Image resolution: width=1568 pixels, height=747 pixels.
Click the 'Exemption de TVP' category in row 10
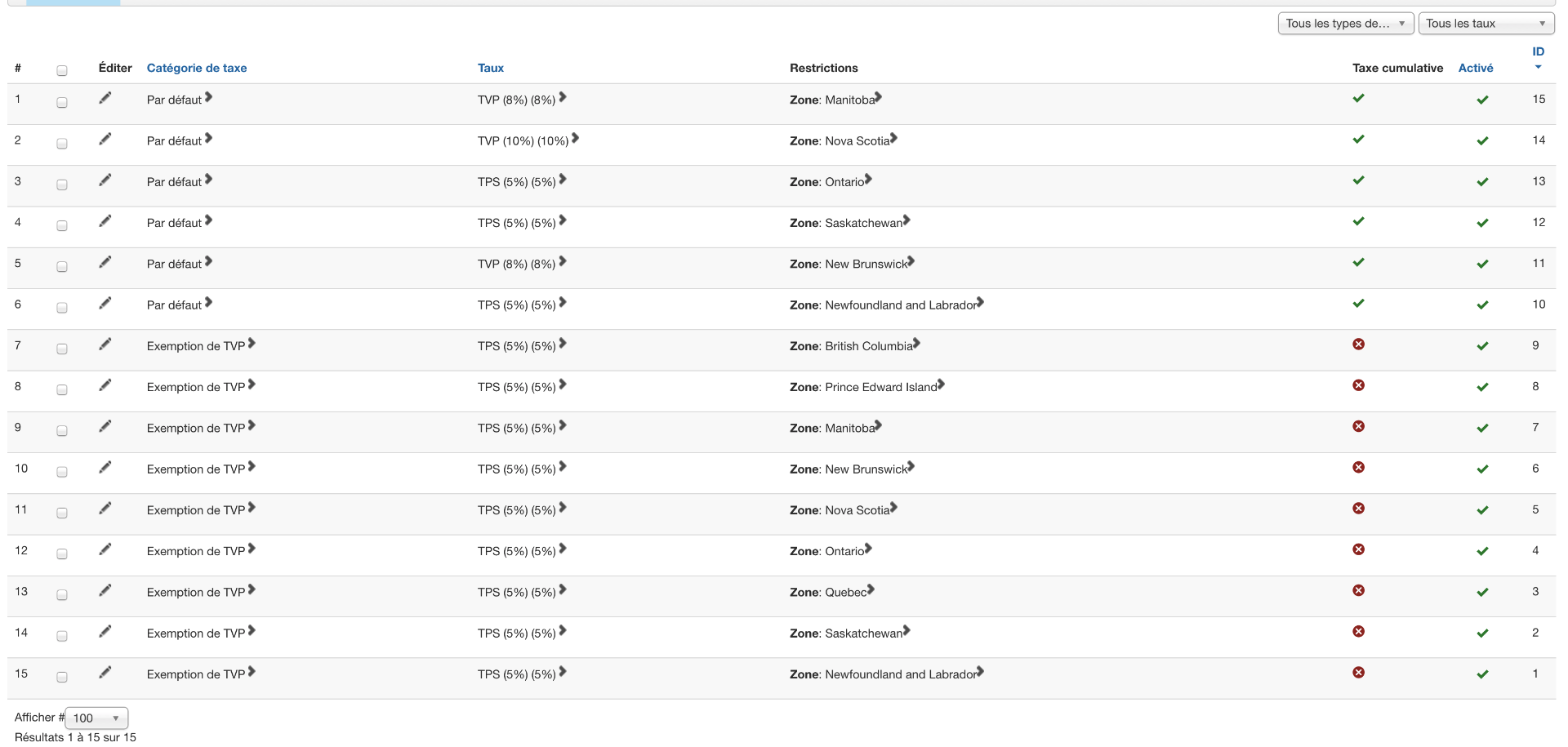click(196, 469)
